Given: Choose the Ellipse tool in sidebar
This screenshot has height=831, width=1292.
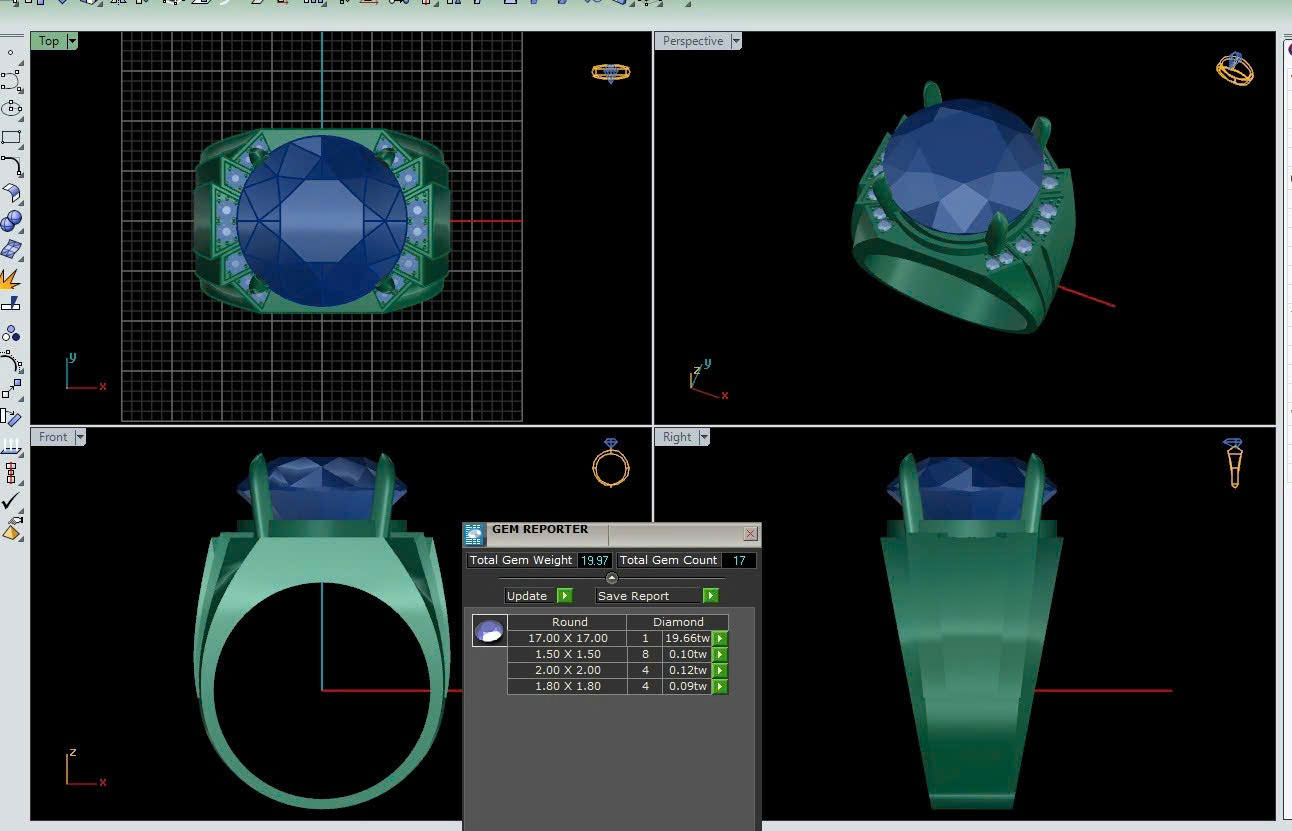Looking at the screenshot, I should pyautogui.click(x=11, y=108).
